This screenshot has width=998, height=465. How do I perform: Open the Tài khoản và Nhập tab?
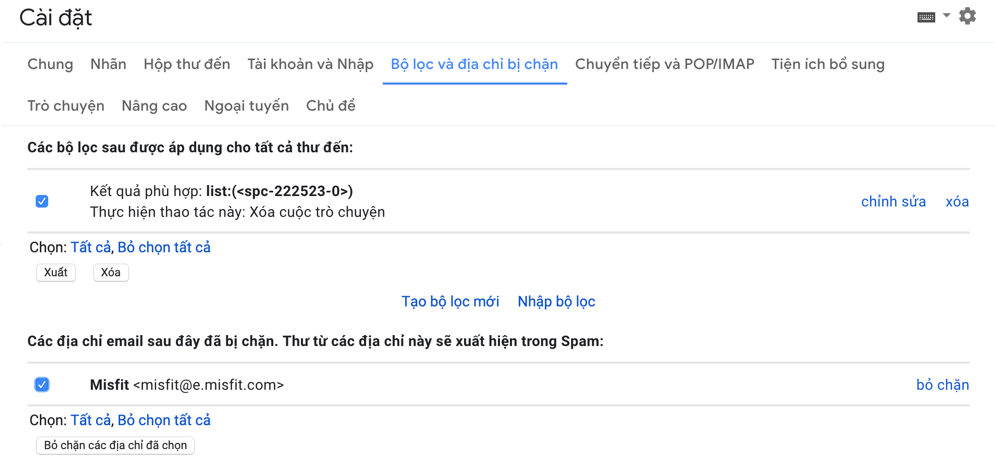coord(310,64)
